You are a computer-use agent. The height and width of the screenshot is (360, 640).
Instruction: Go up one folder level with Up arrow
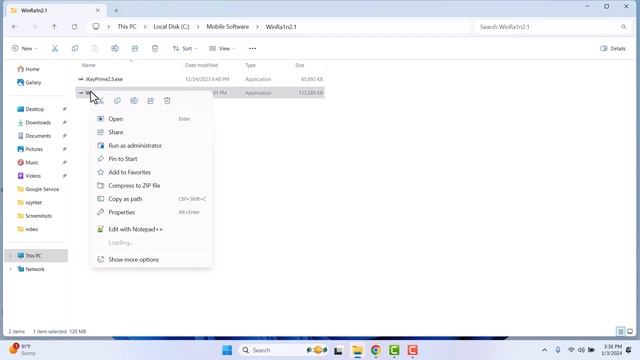click(54, 27)
